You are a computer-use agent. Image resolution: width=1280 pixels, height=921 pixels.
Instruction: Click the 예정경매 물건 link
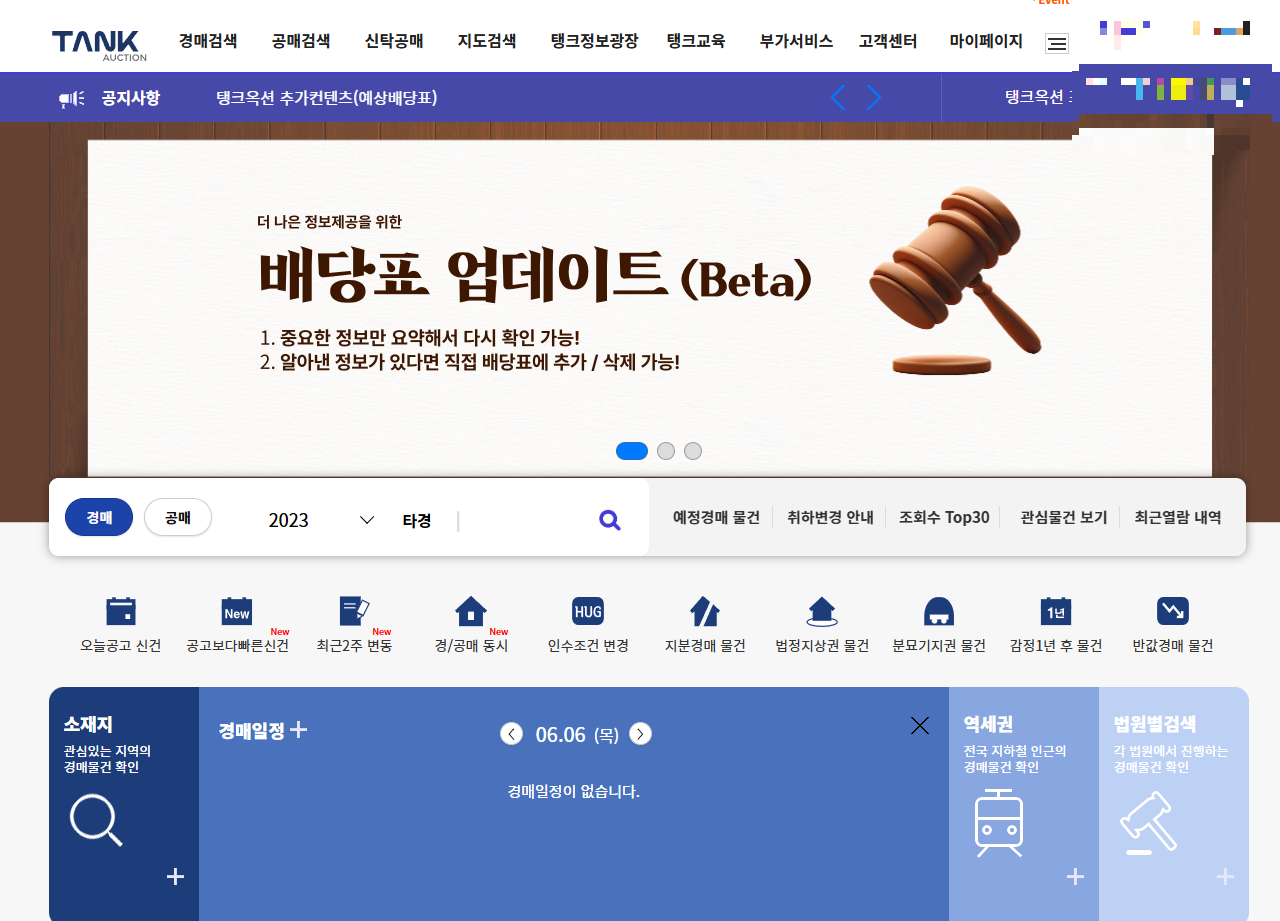tap(716, 517)
